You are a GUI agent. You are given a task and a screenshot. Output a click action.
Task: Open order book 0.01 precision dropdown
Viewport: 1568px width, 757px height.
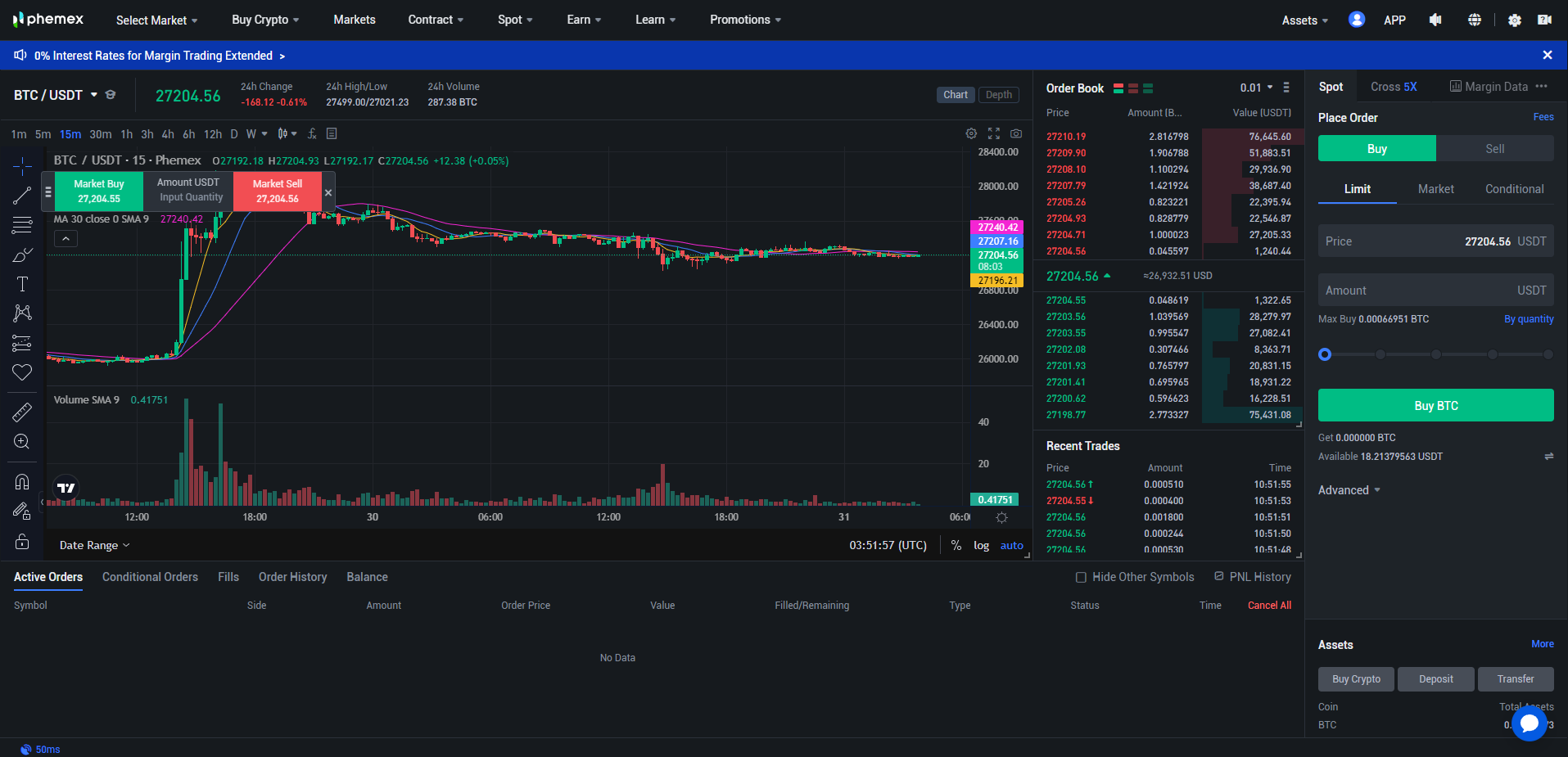pos(1257,88)
